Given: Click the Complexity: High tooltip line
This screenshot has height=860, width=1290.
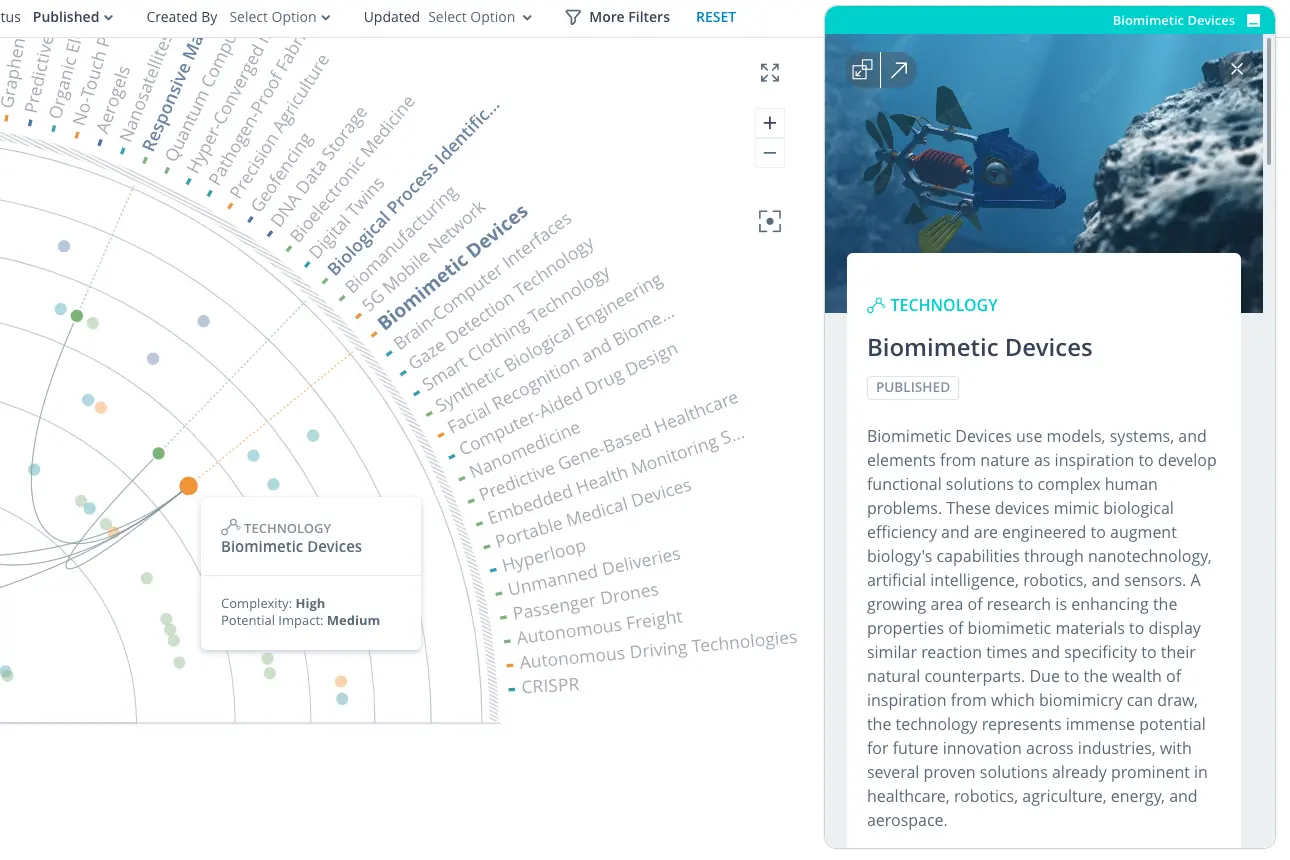Looking at the screenshot, I should 273,604.
